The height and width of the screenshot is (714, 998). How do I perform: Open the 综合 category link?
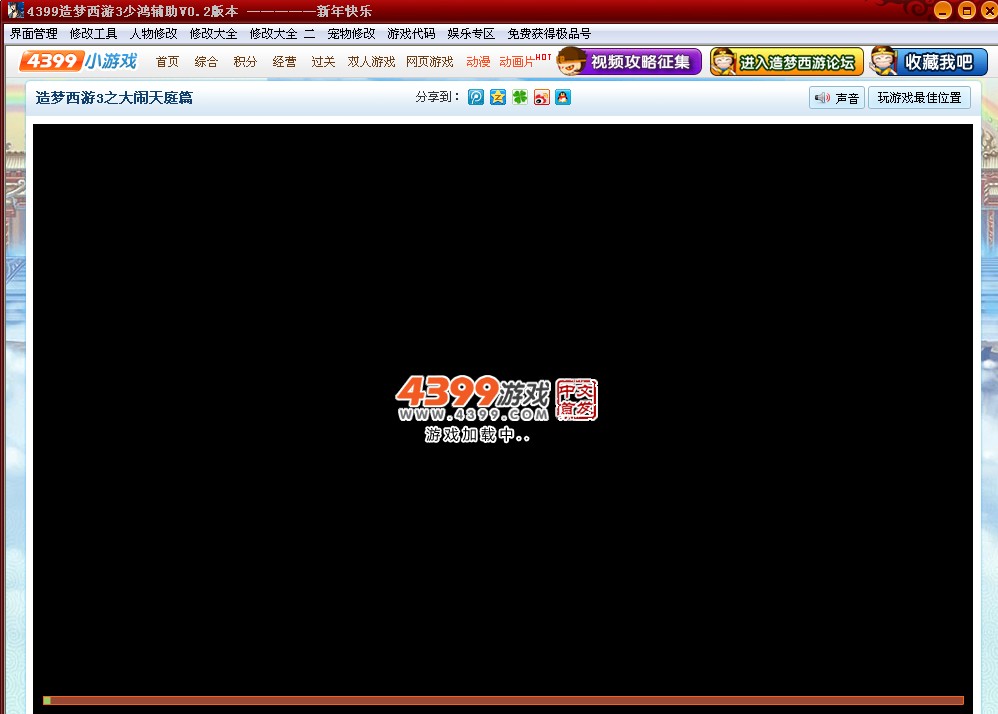coord(206,62)
